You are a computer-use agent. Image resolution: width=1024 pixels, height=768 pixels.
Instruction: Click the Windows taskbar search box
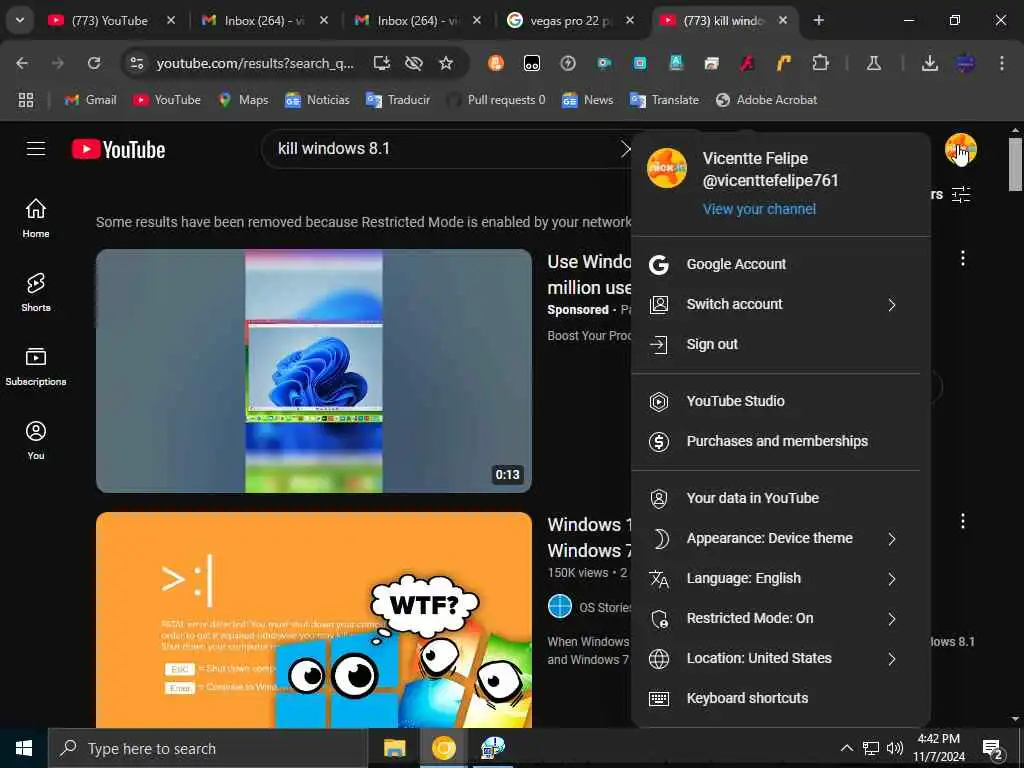click(x=207, y=748)
